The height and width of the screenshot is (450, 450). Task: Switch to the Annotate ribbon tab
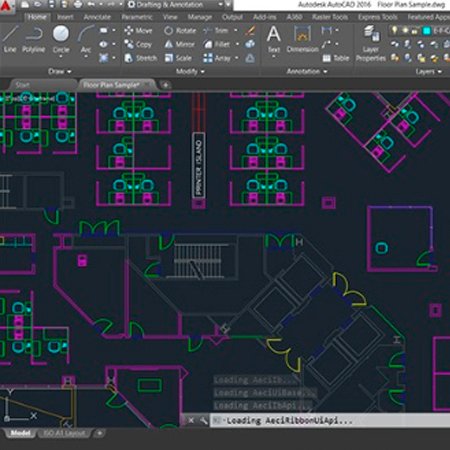(97, 17)
